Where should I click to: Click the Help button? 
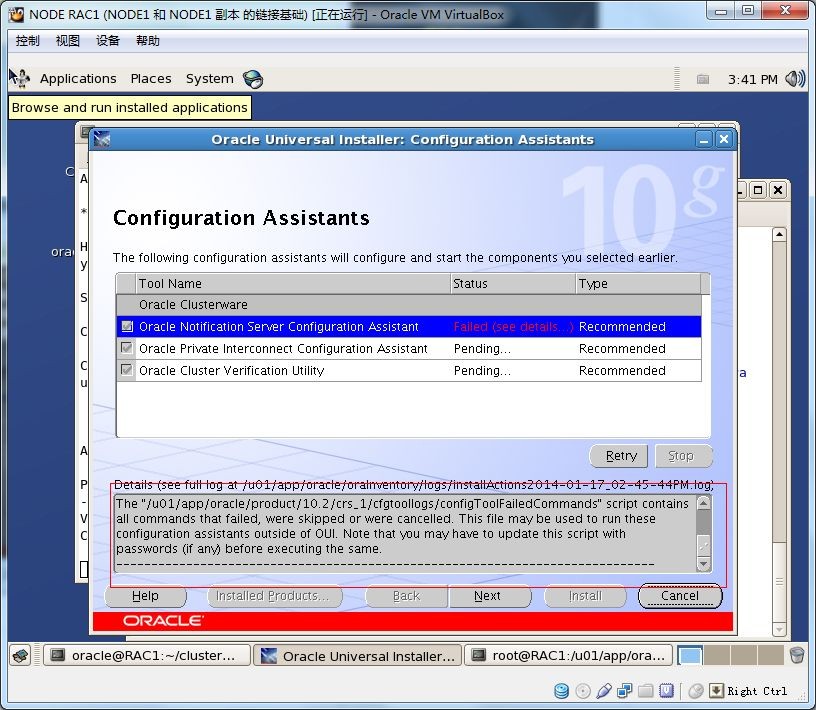click(x=145, y=596)
